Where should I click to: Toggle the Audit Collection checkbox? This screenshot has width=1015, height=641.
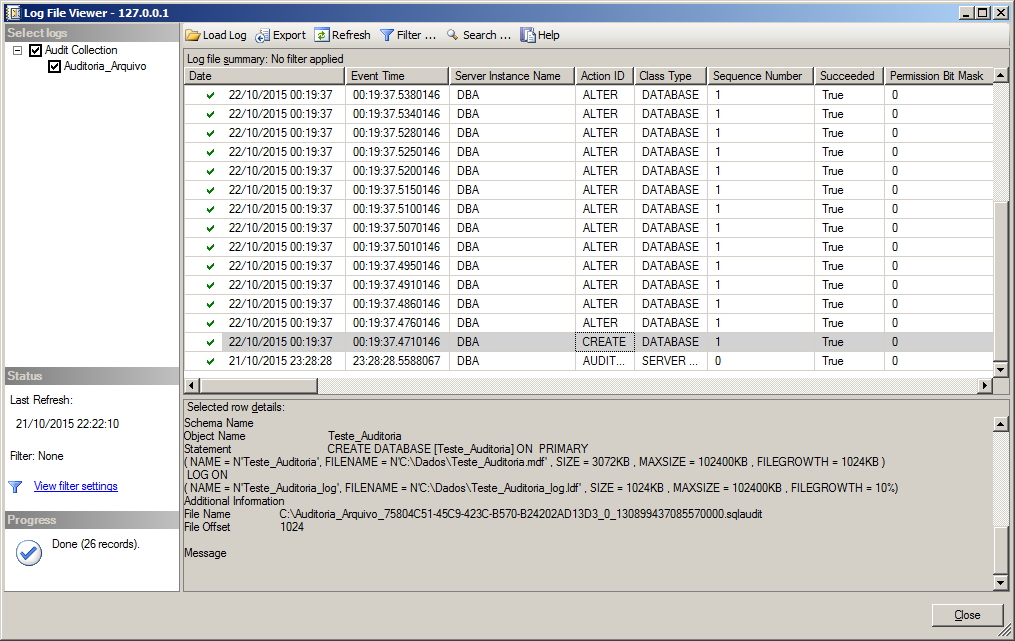(36, 50)
